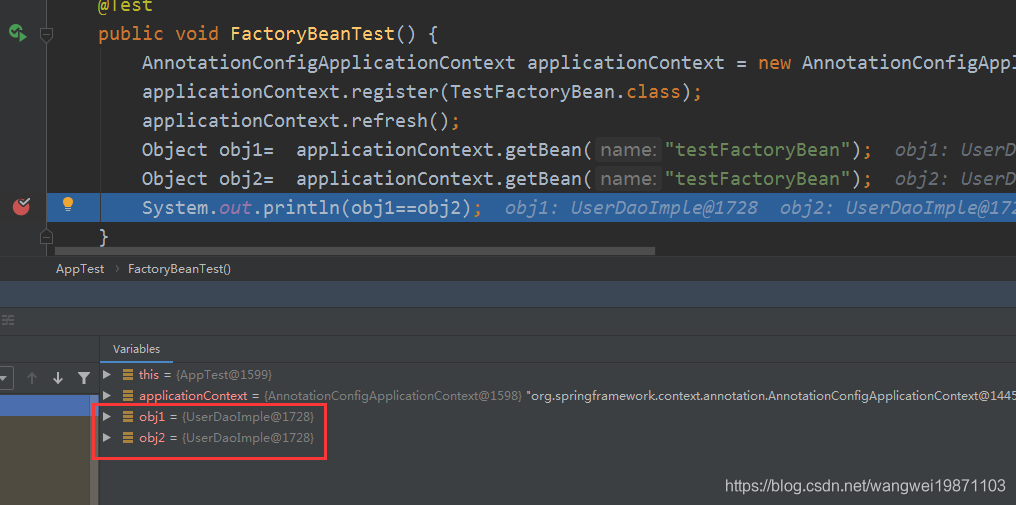Toggle the breakpoint on the println line

[21, 207]
